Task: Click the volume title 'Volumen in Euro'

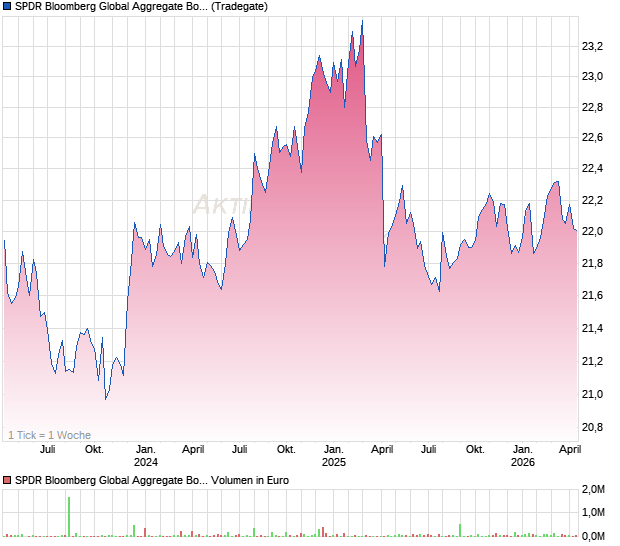Action: [x=250, y=480]
